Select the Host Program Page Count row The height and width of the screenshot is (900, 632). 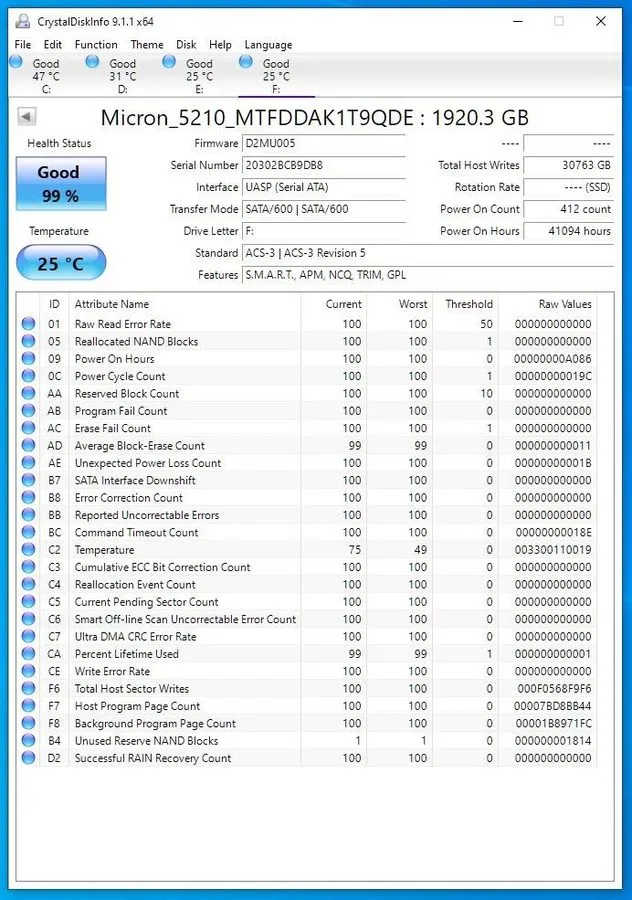click(307, 706)
